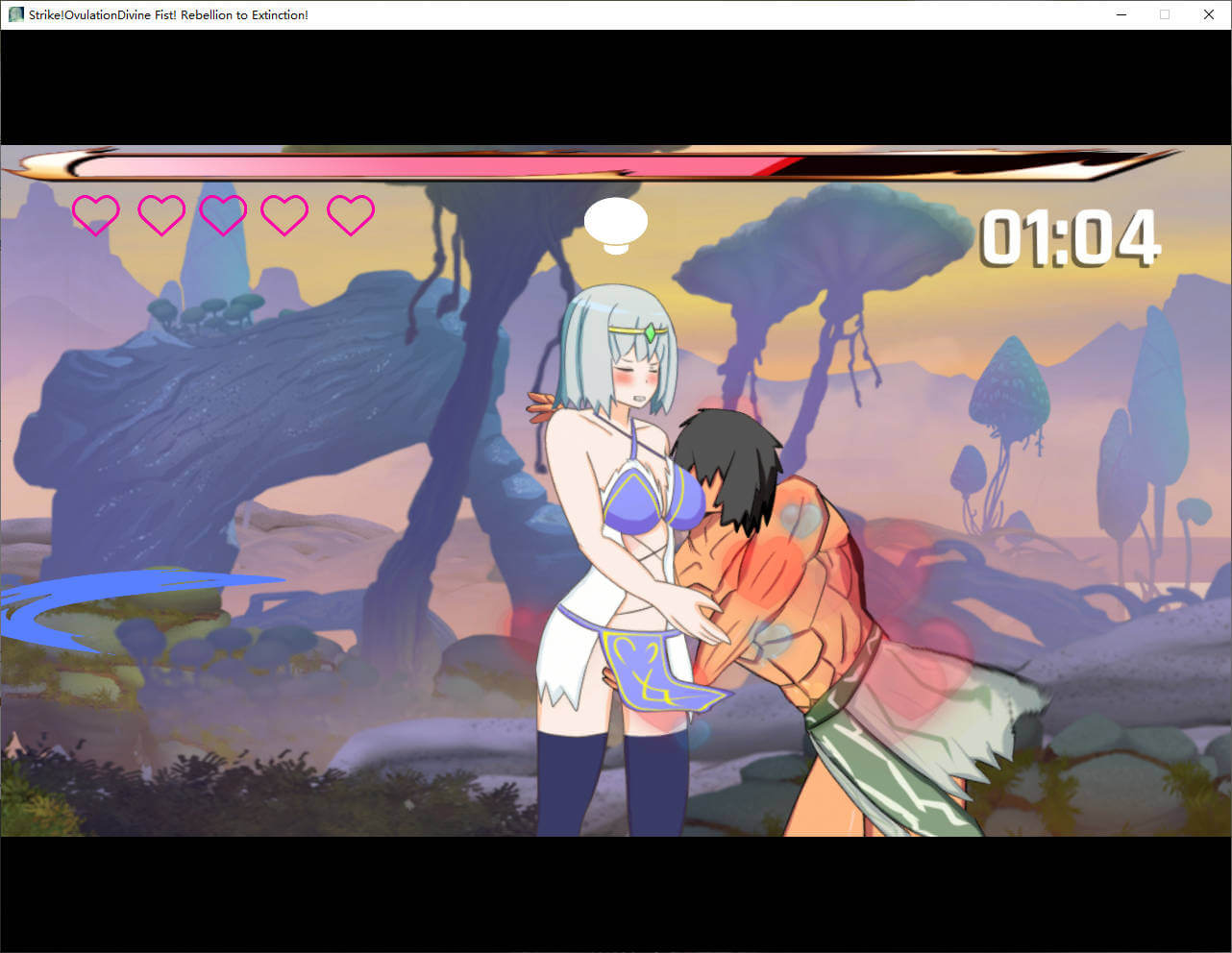Select the third heart in the row
Screen dimensions: 1232x953
coord(223,214)
